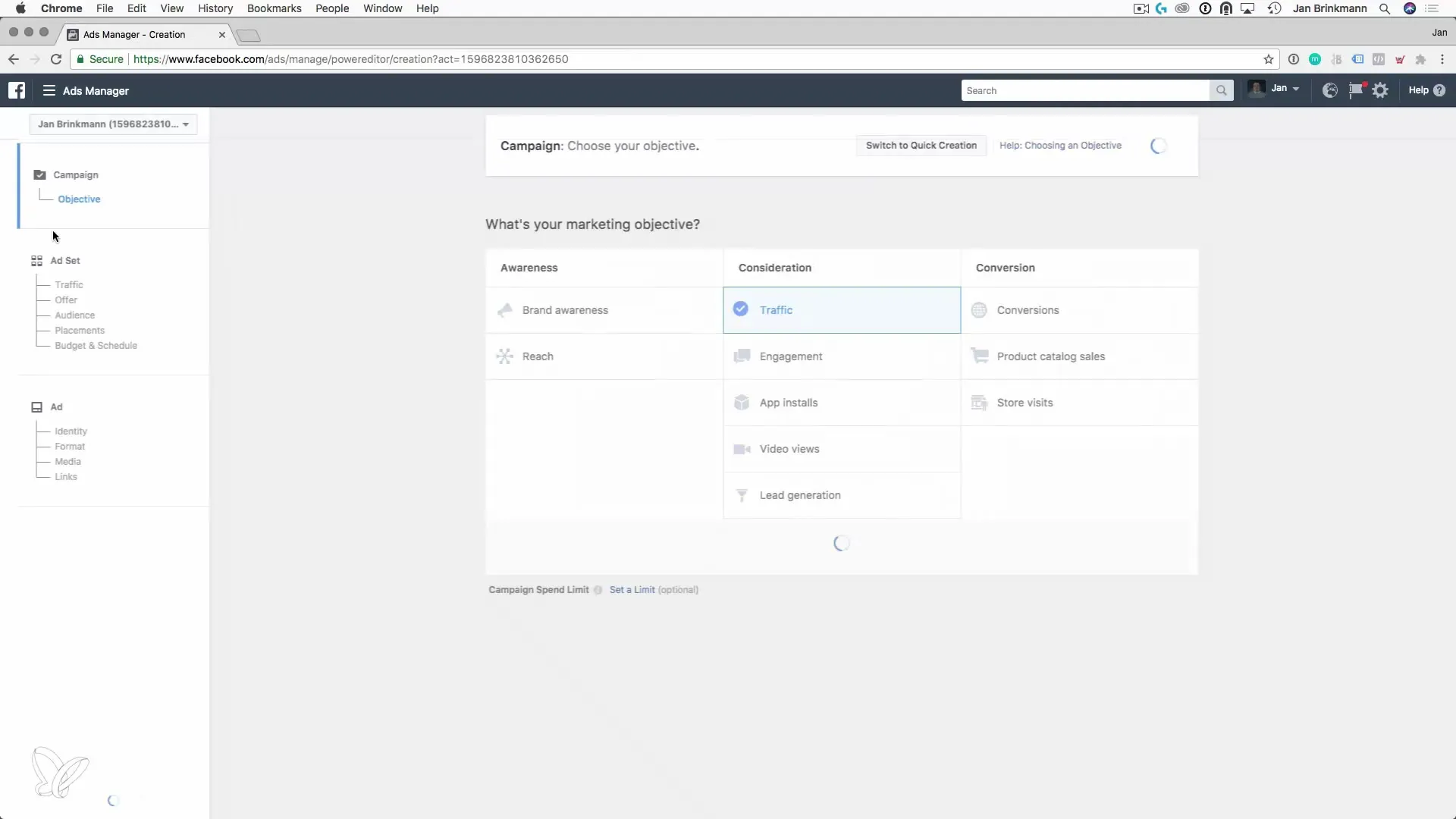Reload the page in Chrome
The height and width of the screenshot is (819, 1456).
pyautogui.click(x=56, y=59)
